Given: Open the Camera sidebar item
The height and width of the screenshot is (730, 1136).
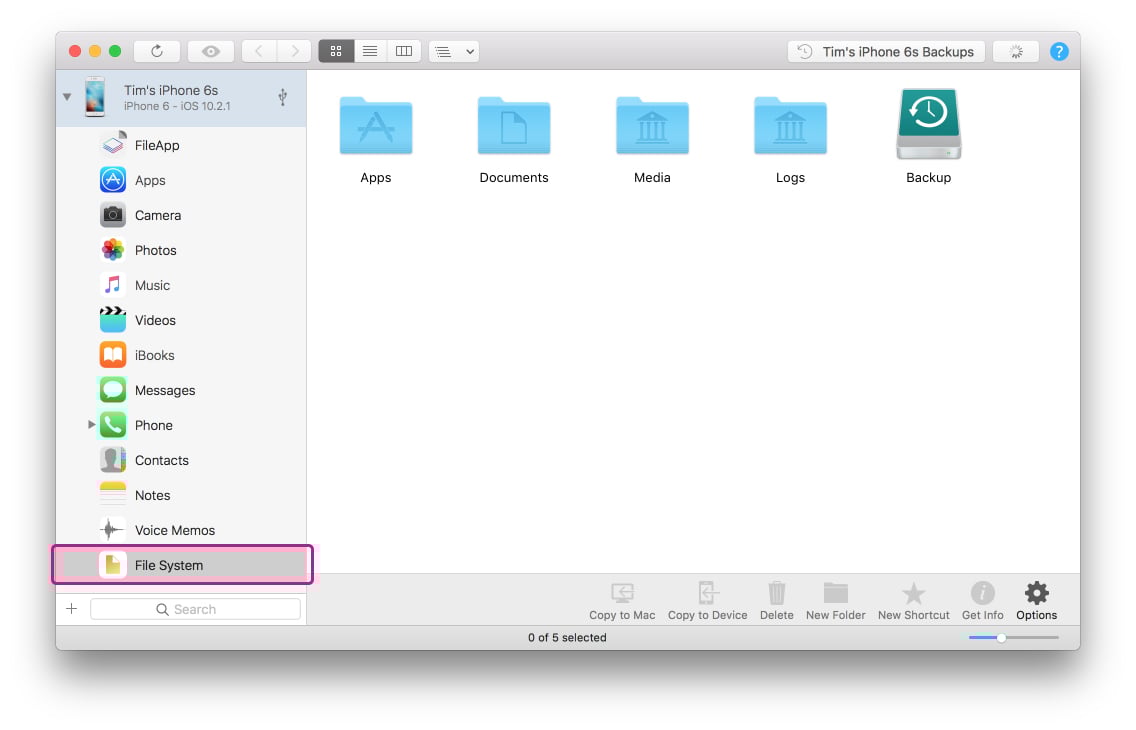Looking at the screenshot, I should click(x=181, y=215).
